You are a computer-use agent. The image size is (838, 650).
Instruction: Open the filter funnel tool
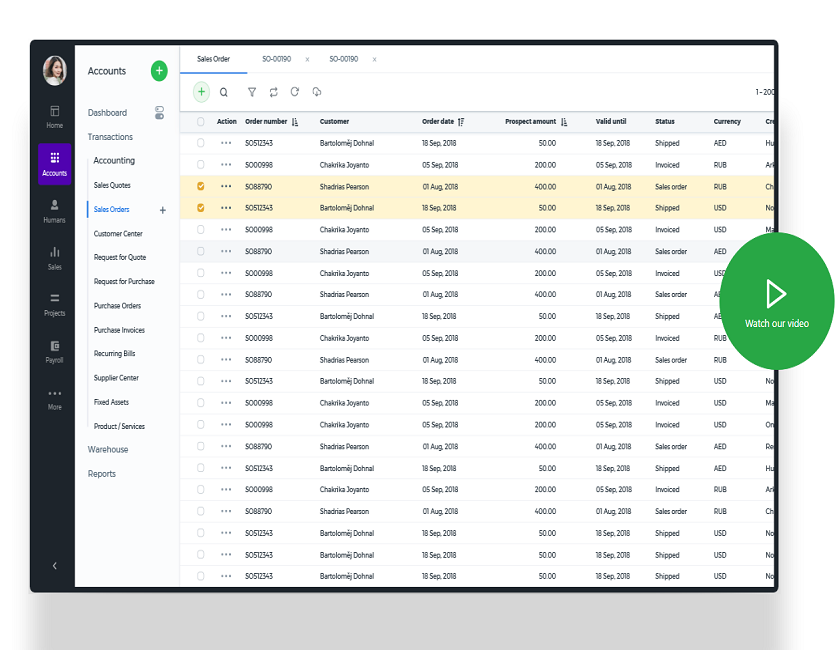point(251,92)
